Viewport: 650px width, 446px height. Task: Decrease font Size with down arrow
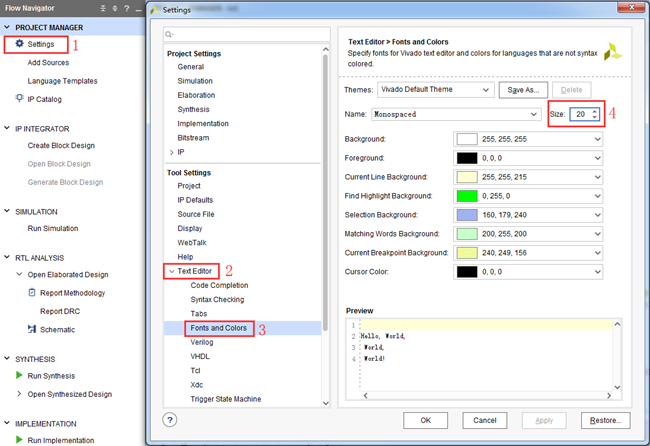(x=594, y=117)
